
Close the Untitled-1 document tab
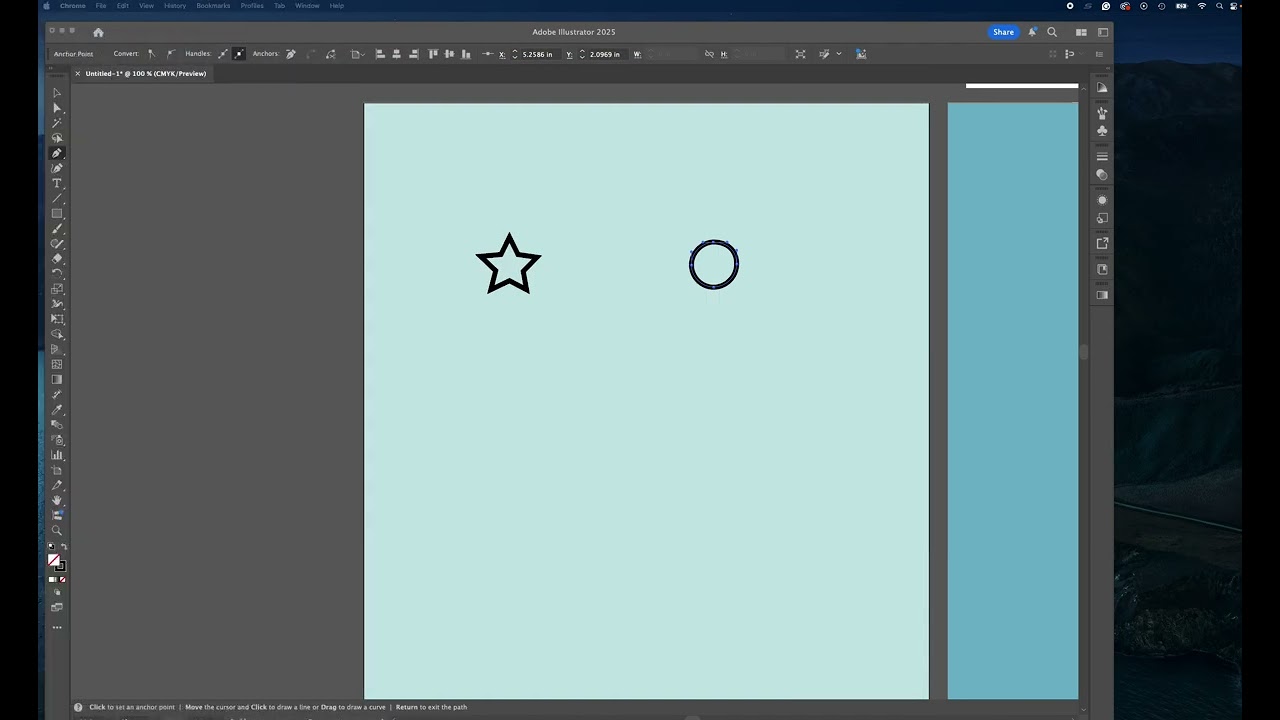click(x=77, y=74)
